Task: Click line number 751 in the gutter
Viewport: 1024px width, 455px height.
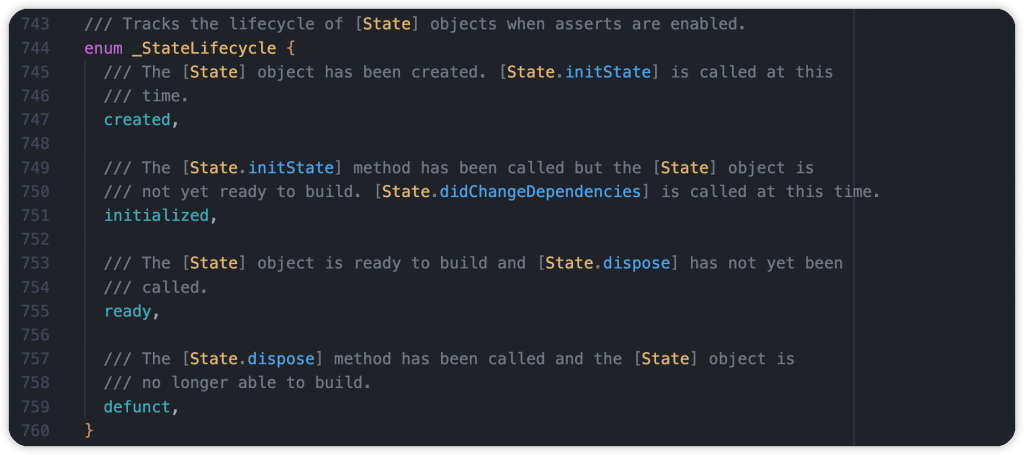Action: (x=35, y=215)
